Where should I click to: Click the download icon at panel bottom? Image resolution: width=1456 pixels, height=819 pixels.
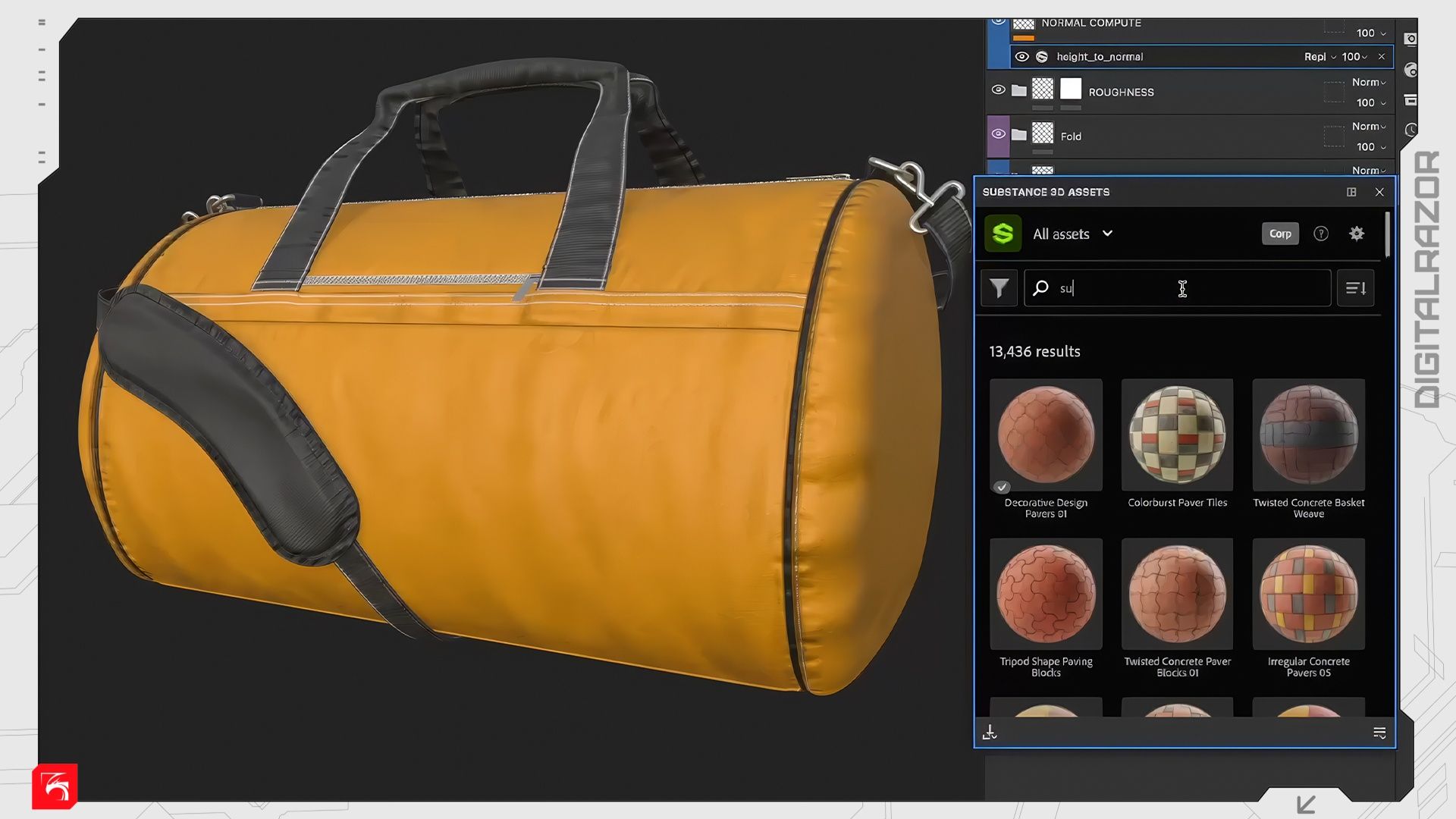(990, 733)
